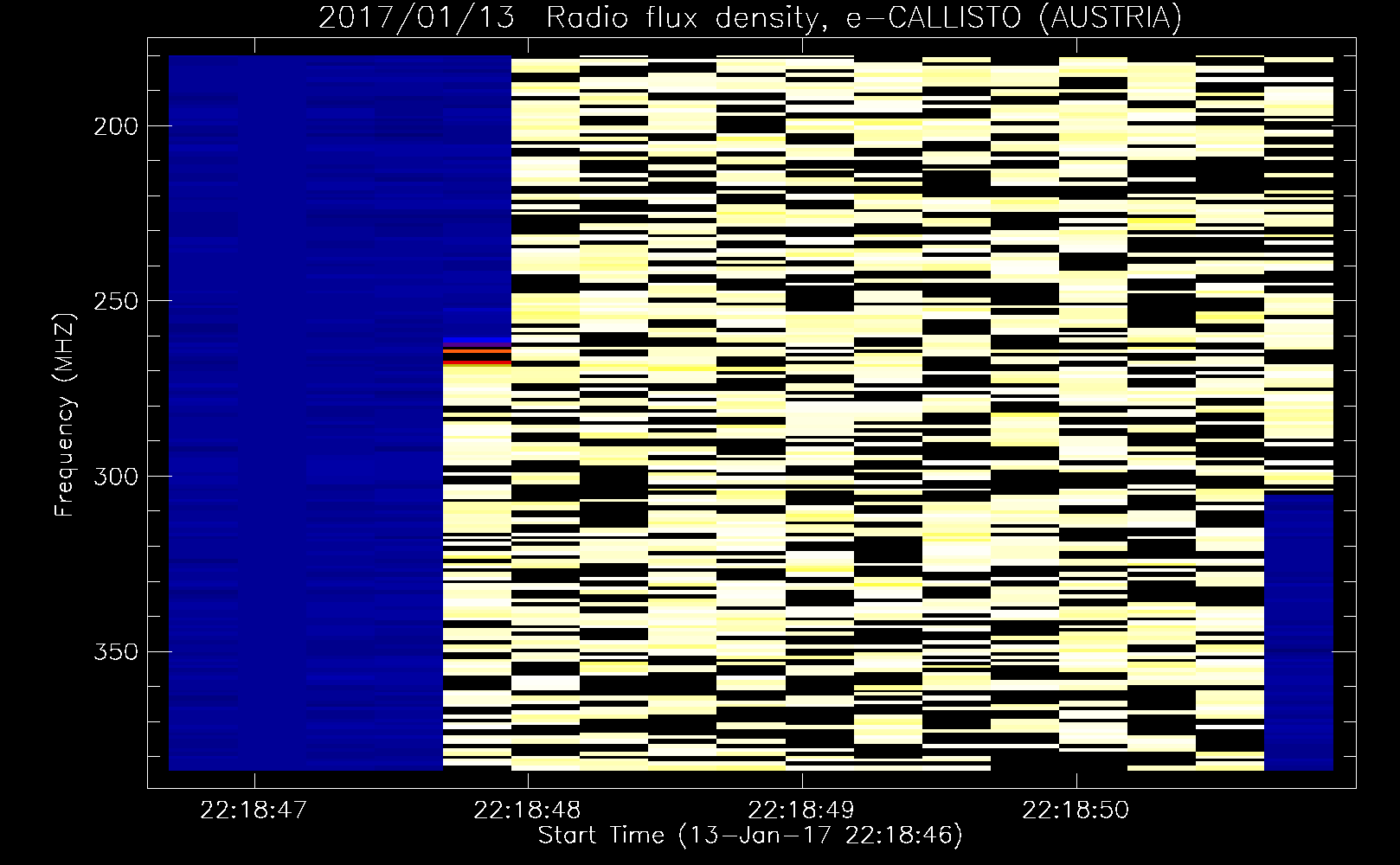The width and height of the screenshot is (1400, 865).
Task: Click the 300 frequency tick label
Action: (115, 477)
